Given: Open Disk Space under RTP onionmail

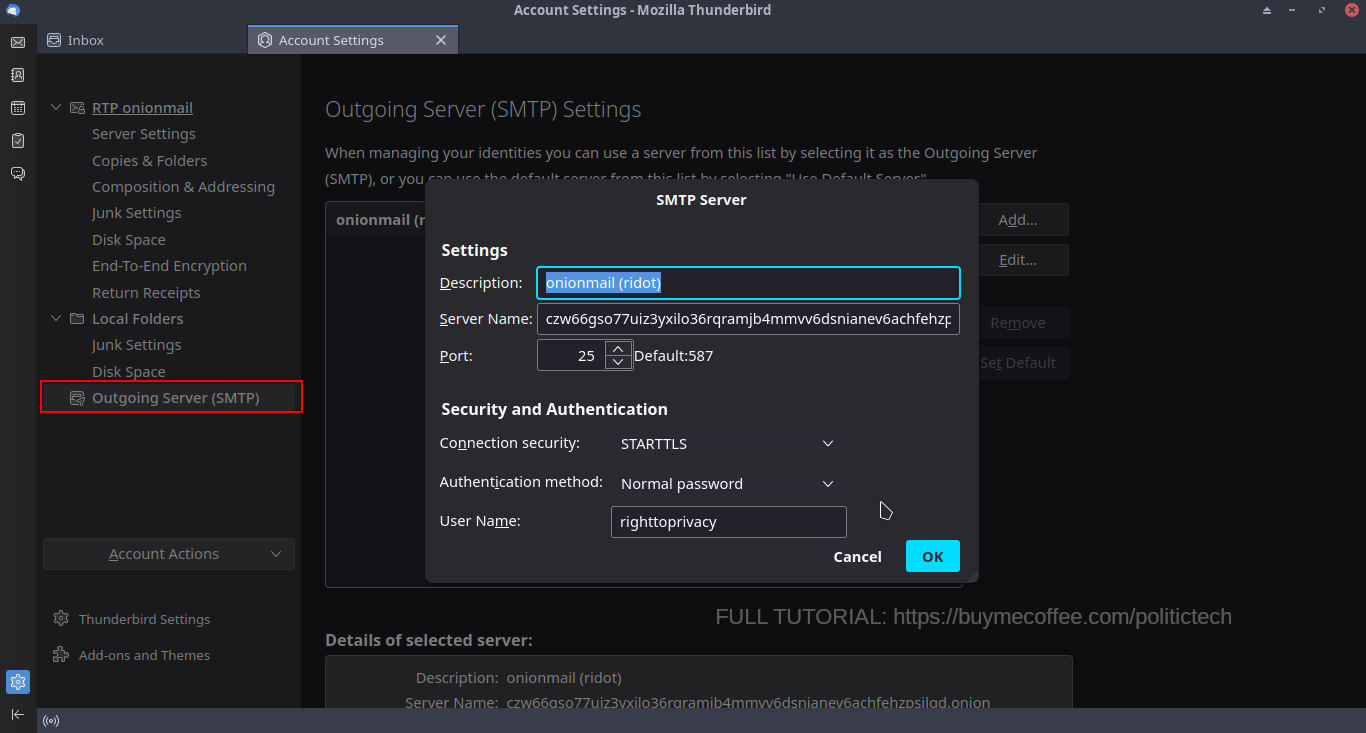Looking at the screenshot, I should point(129,240).
